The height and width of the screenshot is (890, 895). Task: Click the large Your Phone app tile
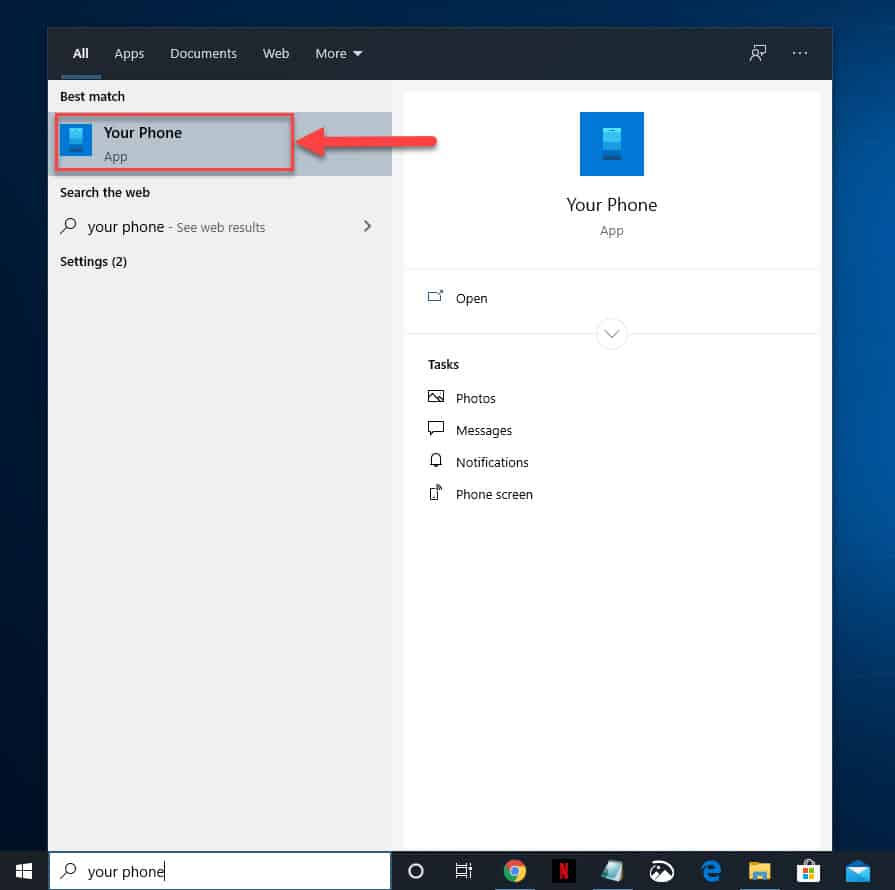611,144
